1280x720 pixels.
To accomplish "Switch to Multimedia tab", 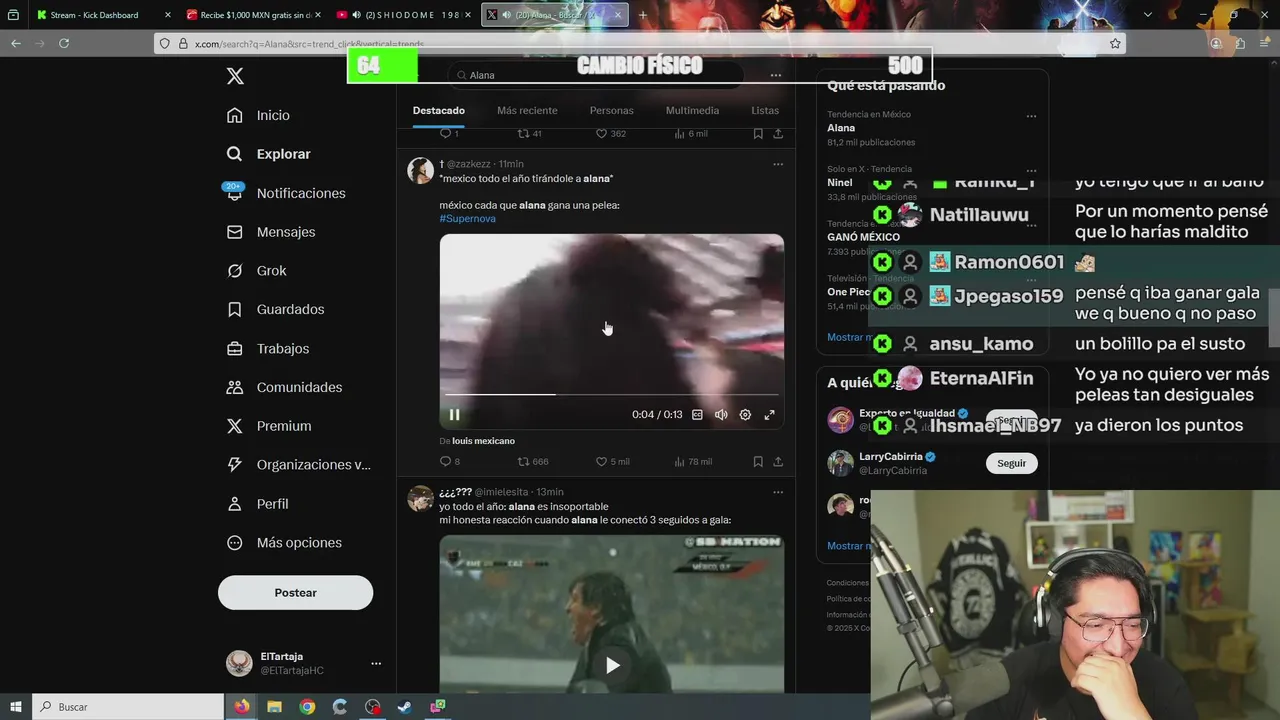I will point(692,110).
